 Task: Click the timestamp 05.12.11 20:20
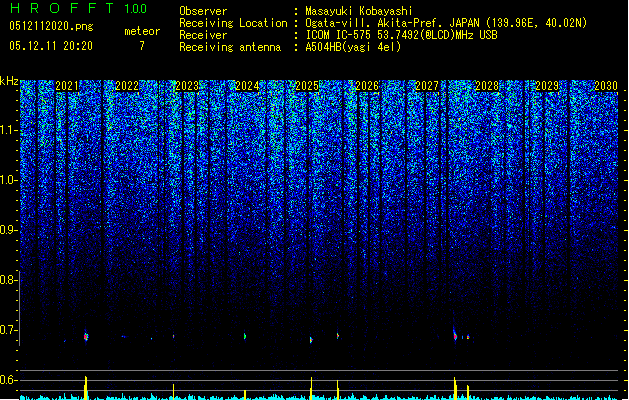click(x=51, y=46)
